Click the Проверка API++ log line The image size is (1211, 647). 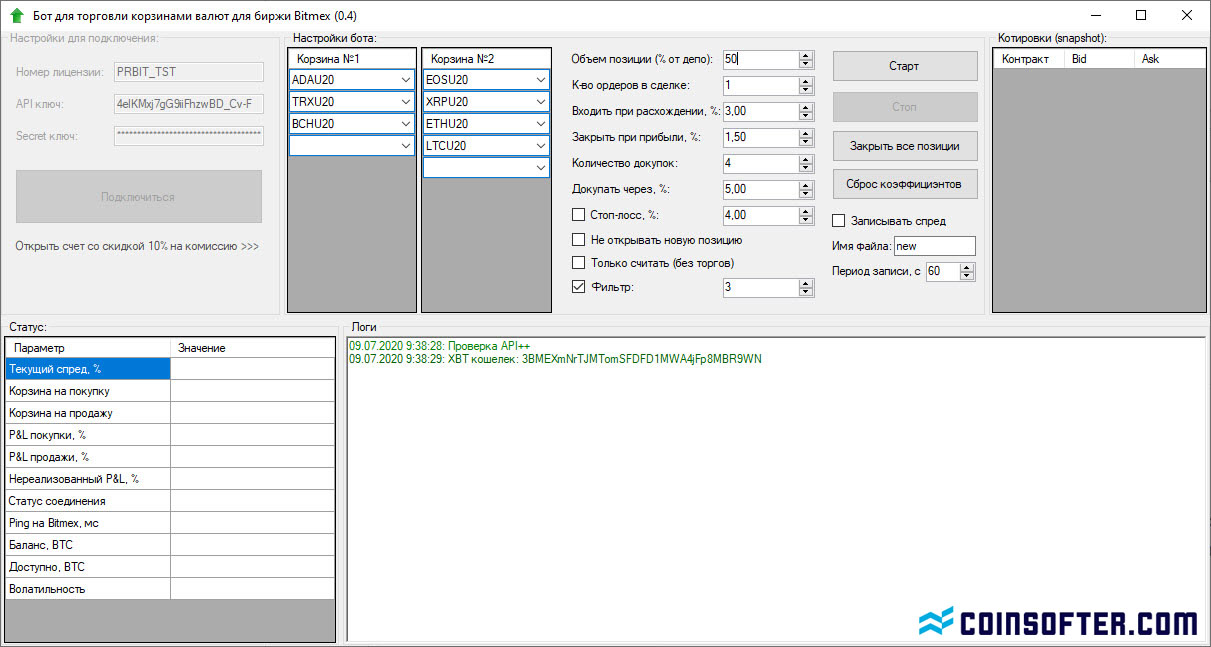(439, 346)
